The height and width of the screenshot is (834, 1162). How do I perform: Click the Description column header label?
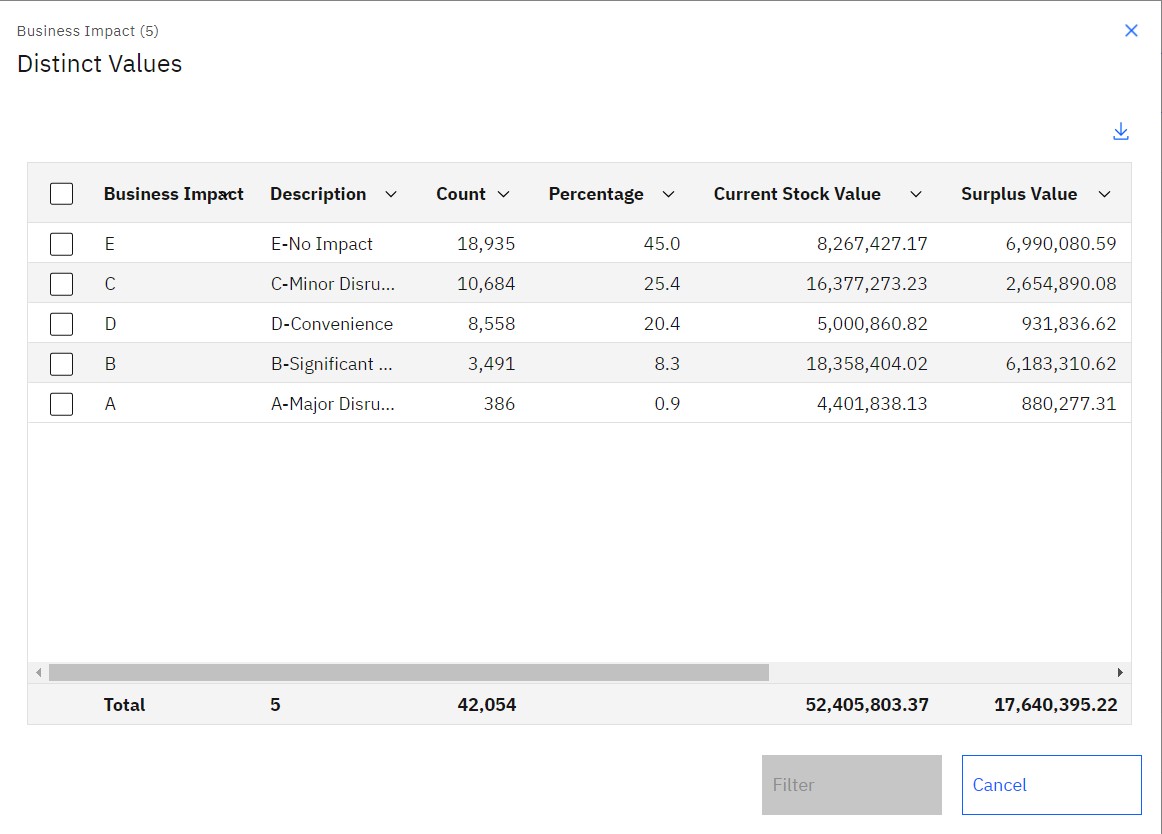tap(318, 194)
